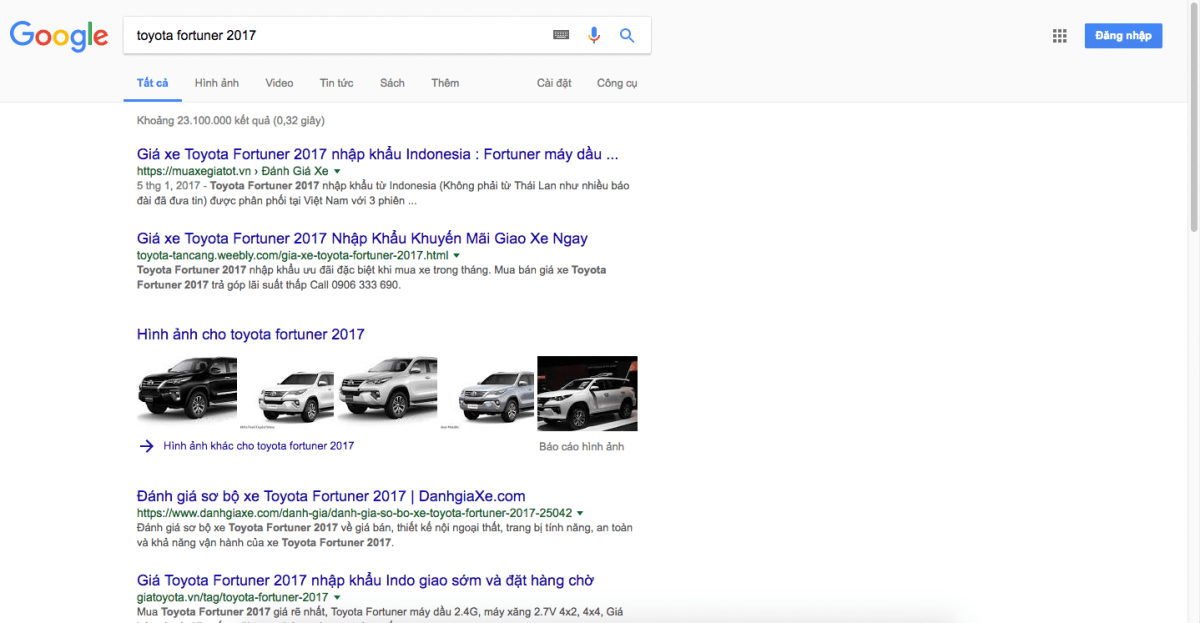Open the black Fortuner thumbnail
Screen dimensions: 1200x623
pos(187,393)
